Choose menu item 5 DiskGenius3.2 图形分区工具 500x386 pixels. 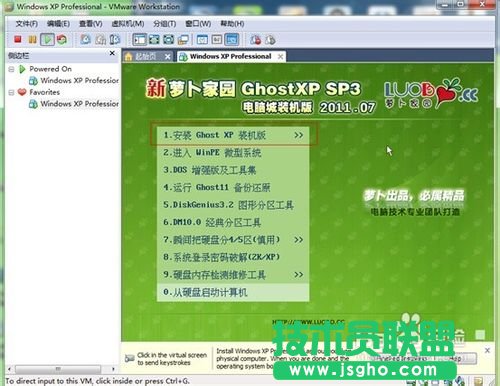click(x=233, y=205)
